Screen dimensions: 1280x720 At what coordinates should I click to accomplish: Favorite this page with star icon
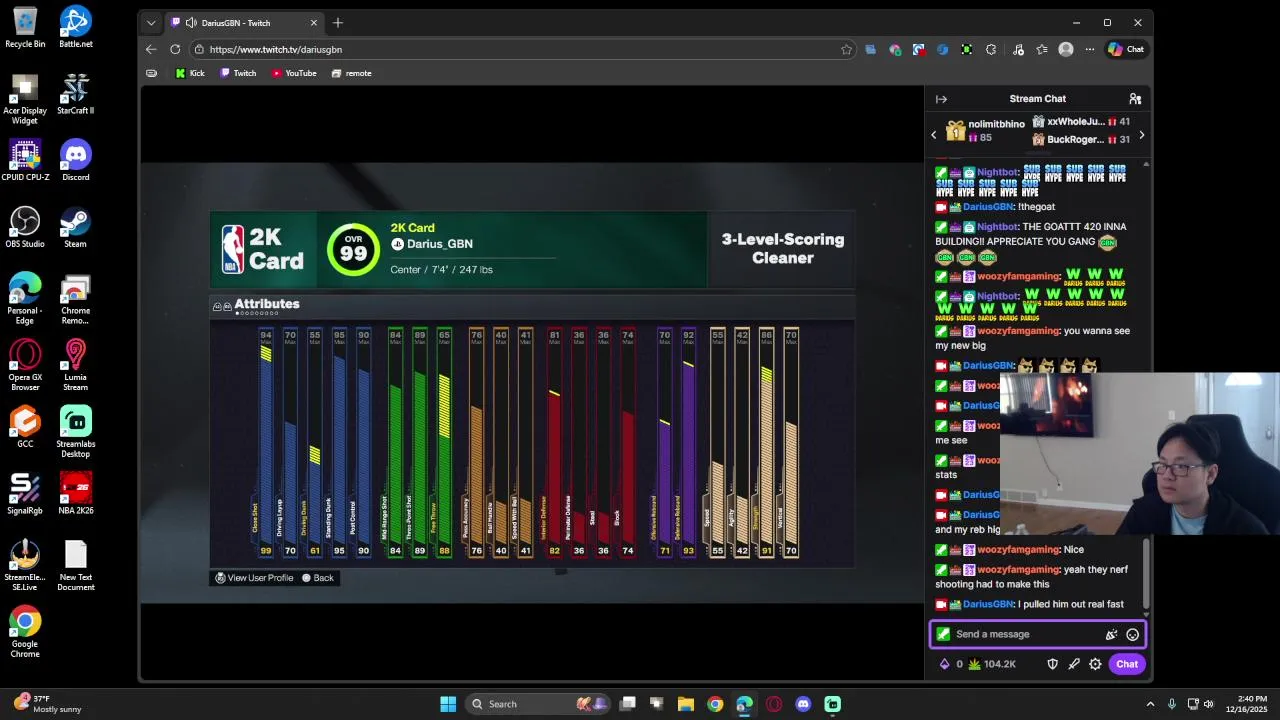[847, 49]
